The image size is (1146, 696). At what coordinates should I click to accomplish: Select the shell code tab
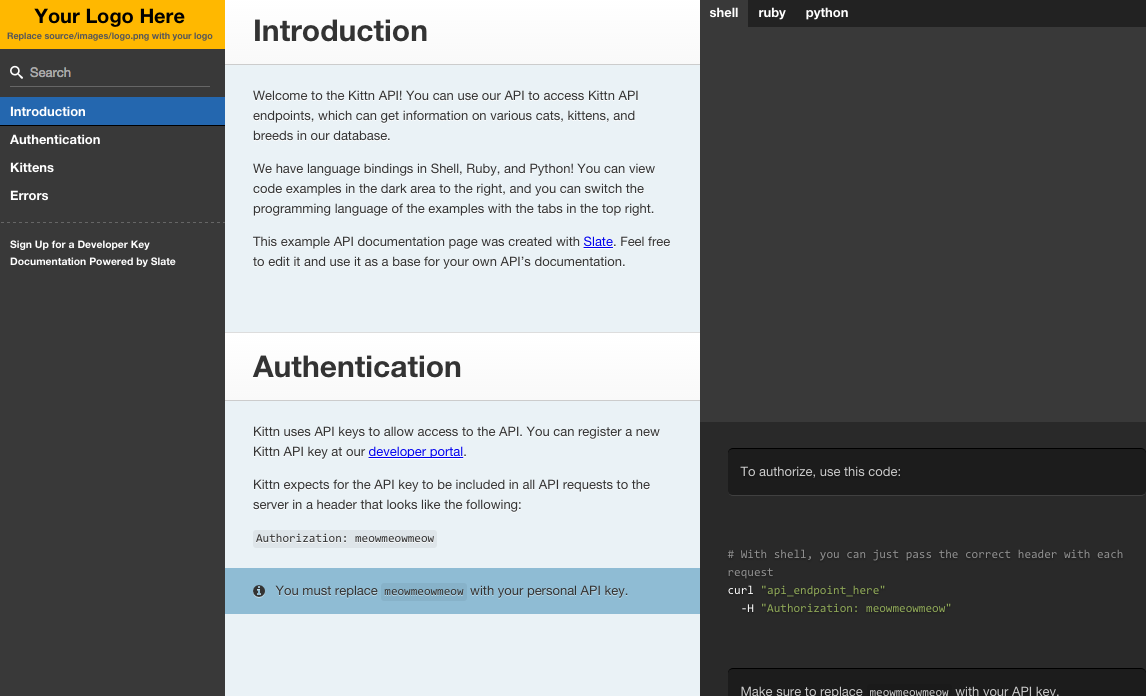[x=723, y=13]
